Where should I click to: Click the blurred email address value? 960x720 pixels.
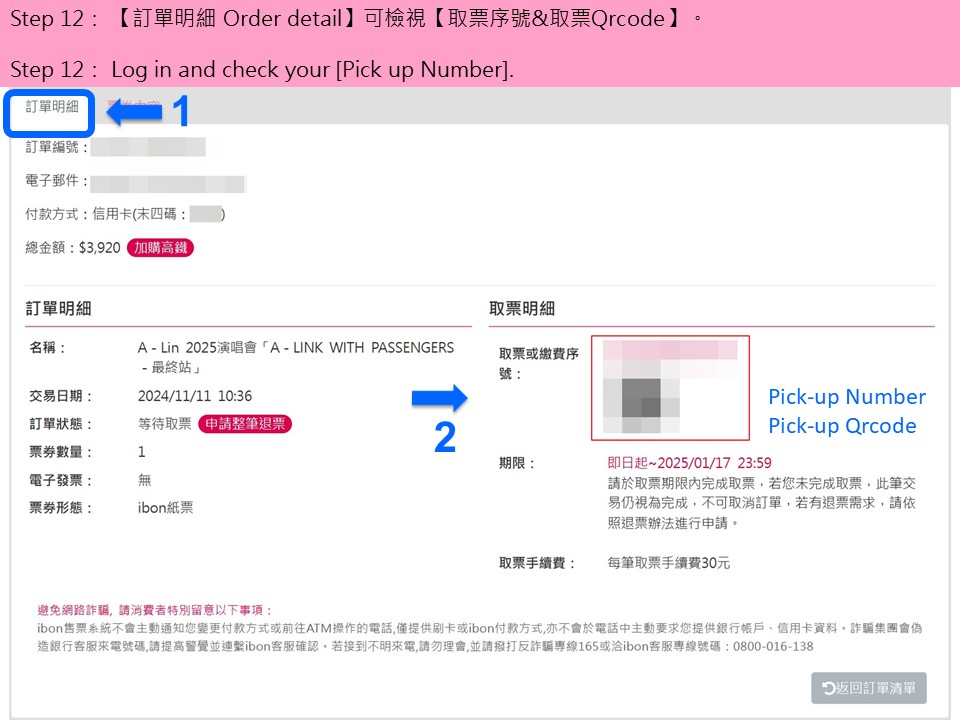(x=168, y=184)
